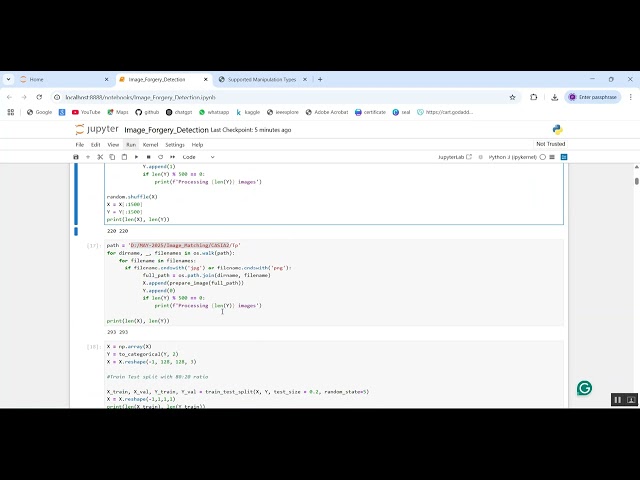Switch to the Supported Manipulation Types tab
This screenshot has width=640, height=480.
pyautogui.click(x=262, y=79)
